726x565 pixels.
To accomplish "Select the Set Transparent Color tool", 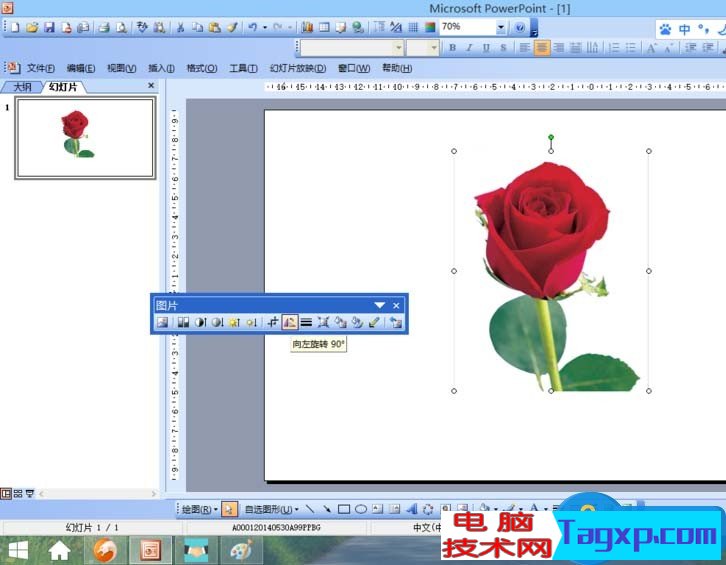I will (374, 323).
